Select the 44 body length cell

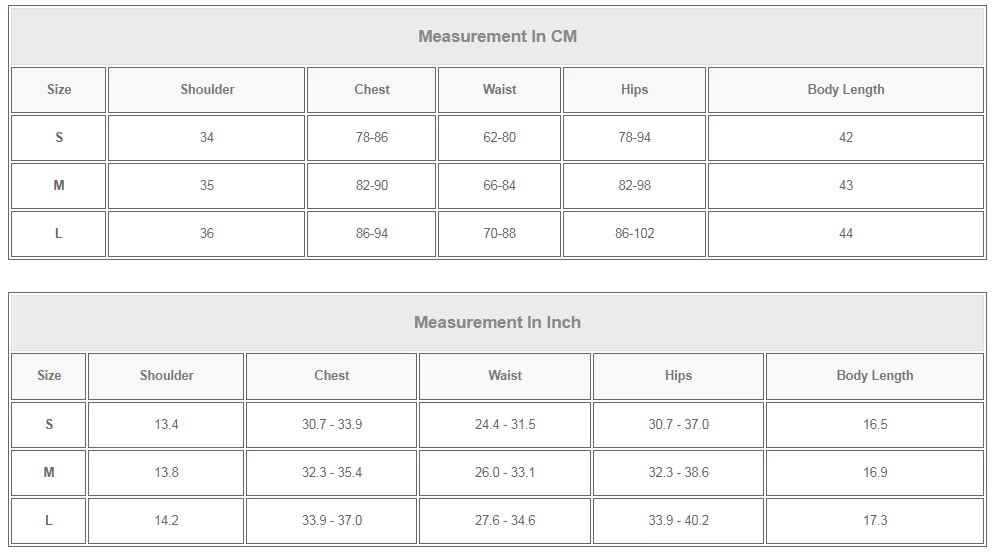click(x=846, y=234)
